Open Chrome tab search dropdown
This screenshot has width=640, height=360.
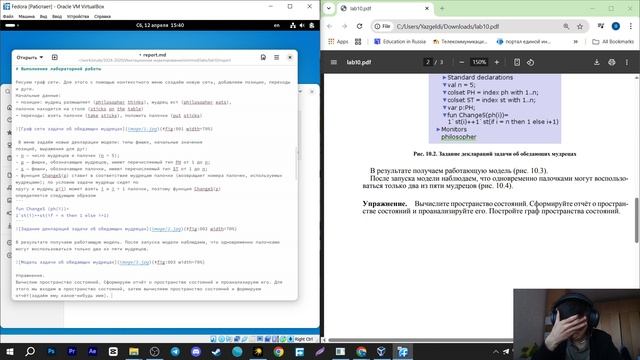[x=329, y=8]
